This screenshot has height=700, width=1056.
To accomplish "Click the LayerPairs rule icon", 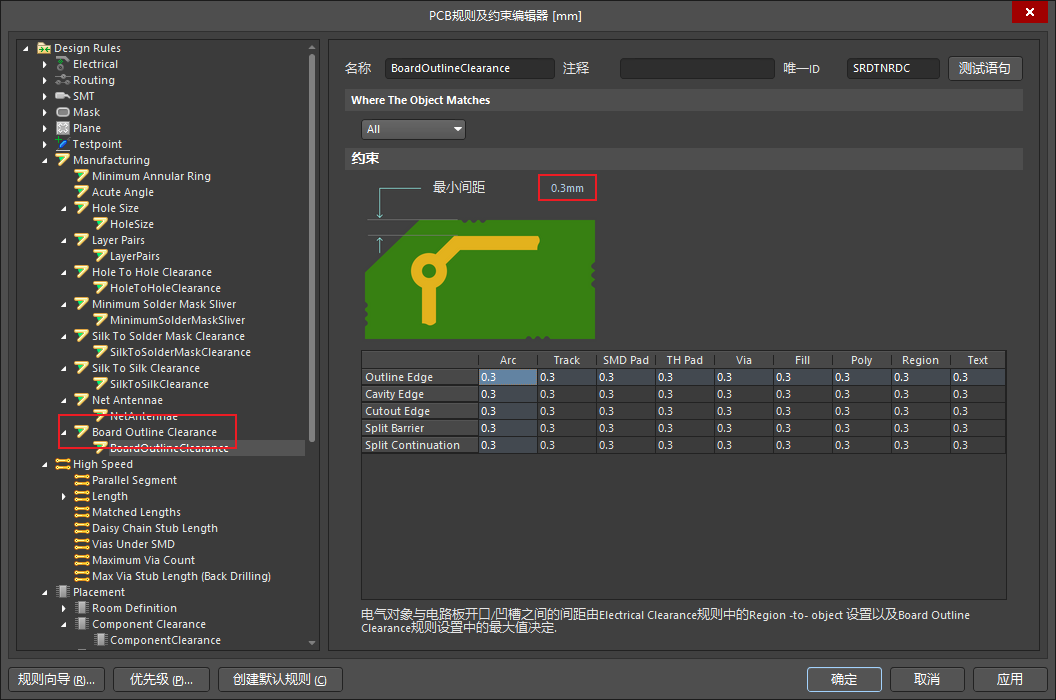I will point(100,256).
